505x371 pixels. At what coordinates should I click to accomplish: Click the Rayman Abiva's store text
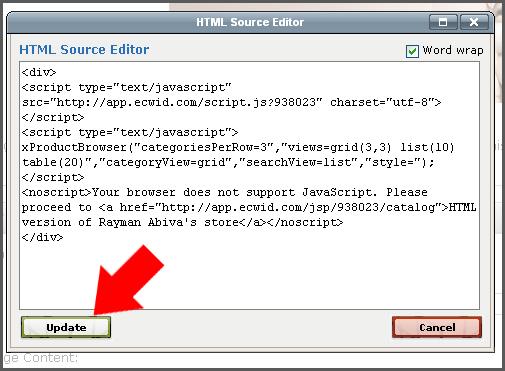[x=169, y=222]
